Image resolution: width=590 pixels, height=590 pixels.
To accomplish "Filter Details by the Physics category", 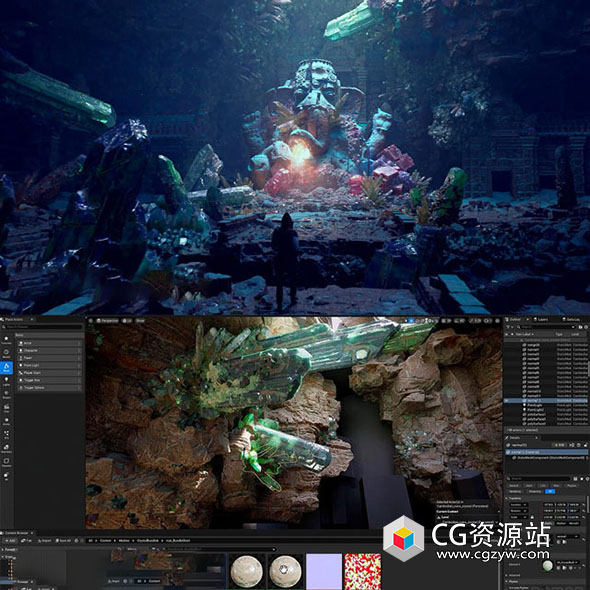I will (x=571, y=486).
